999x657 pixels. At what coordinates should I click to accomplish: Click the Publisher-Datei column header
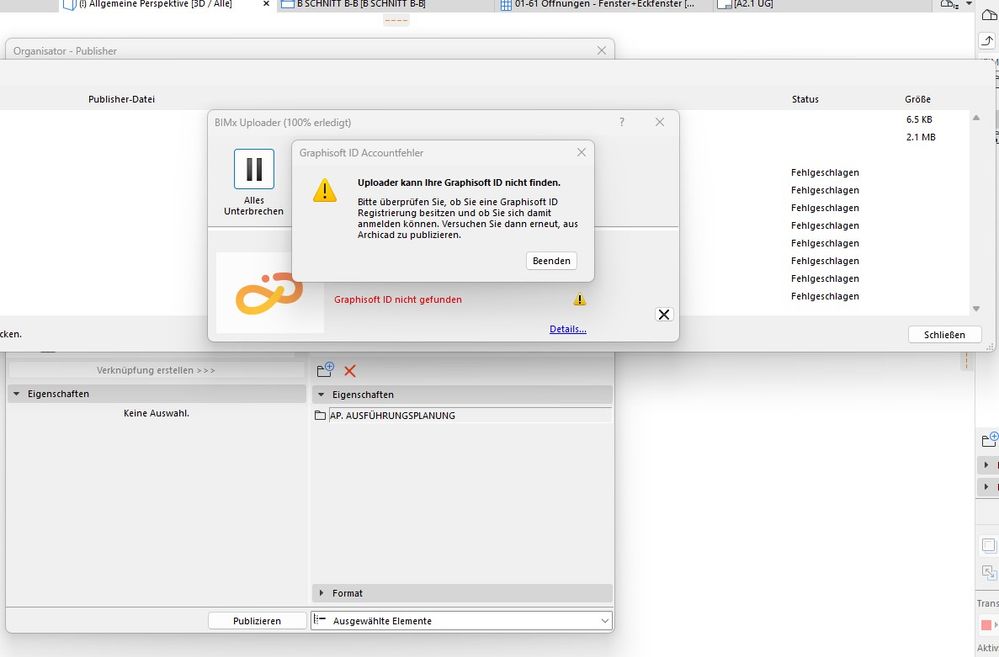tap(121, 99)
